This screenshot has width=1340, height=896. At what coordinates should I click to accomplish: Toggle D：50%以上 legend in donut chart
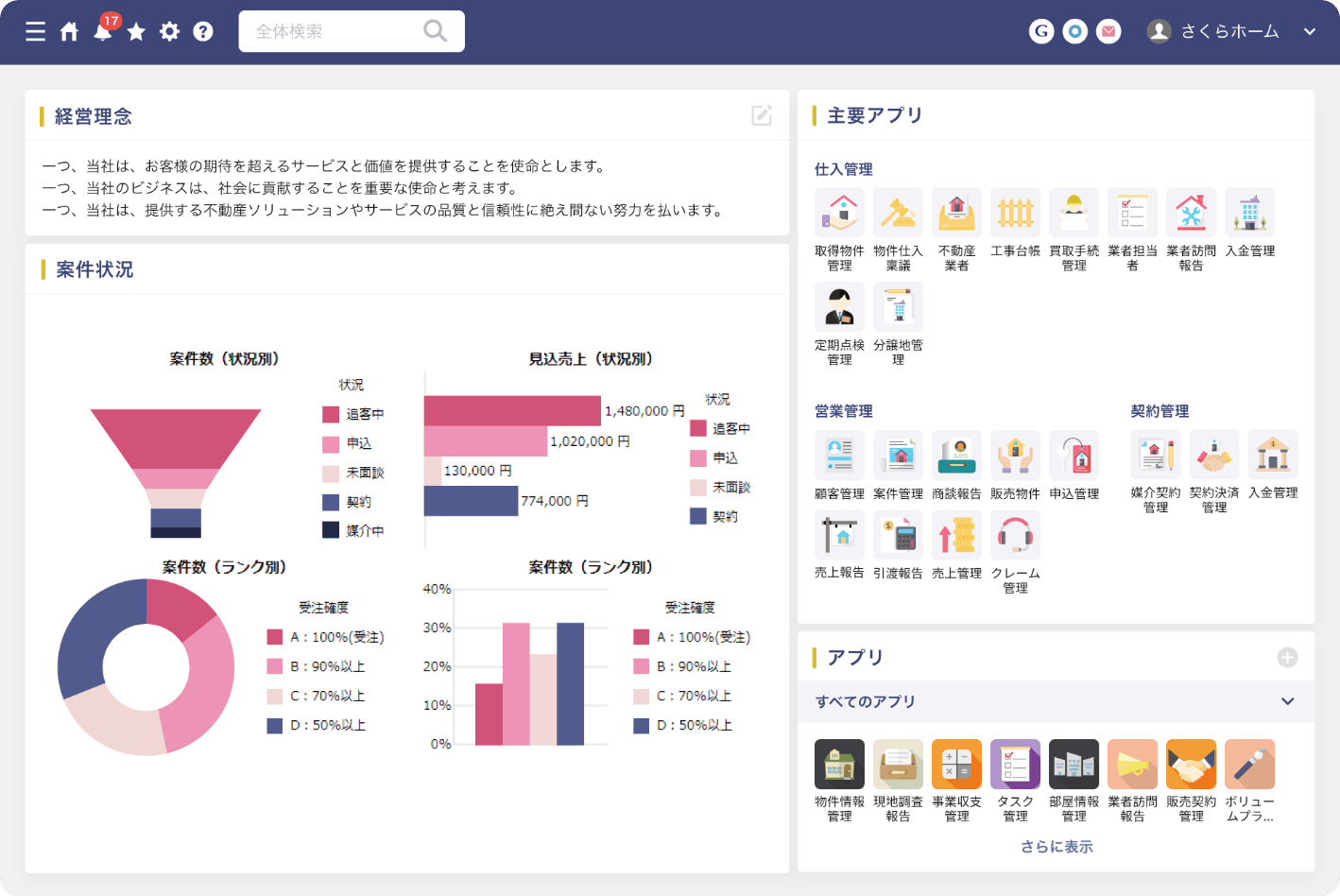[x=317, y=725]
